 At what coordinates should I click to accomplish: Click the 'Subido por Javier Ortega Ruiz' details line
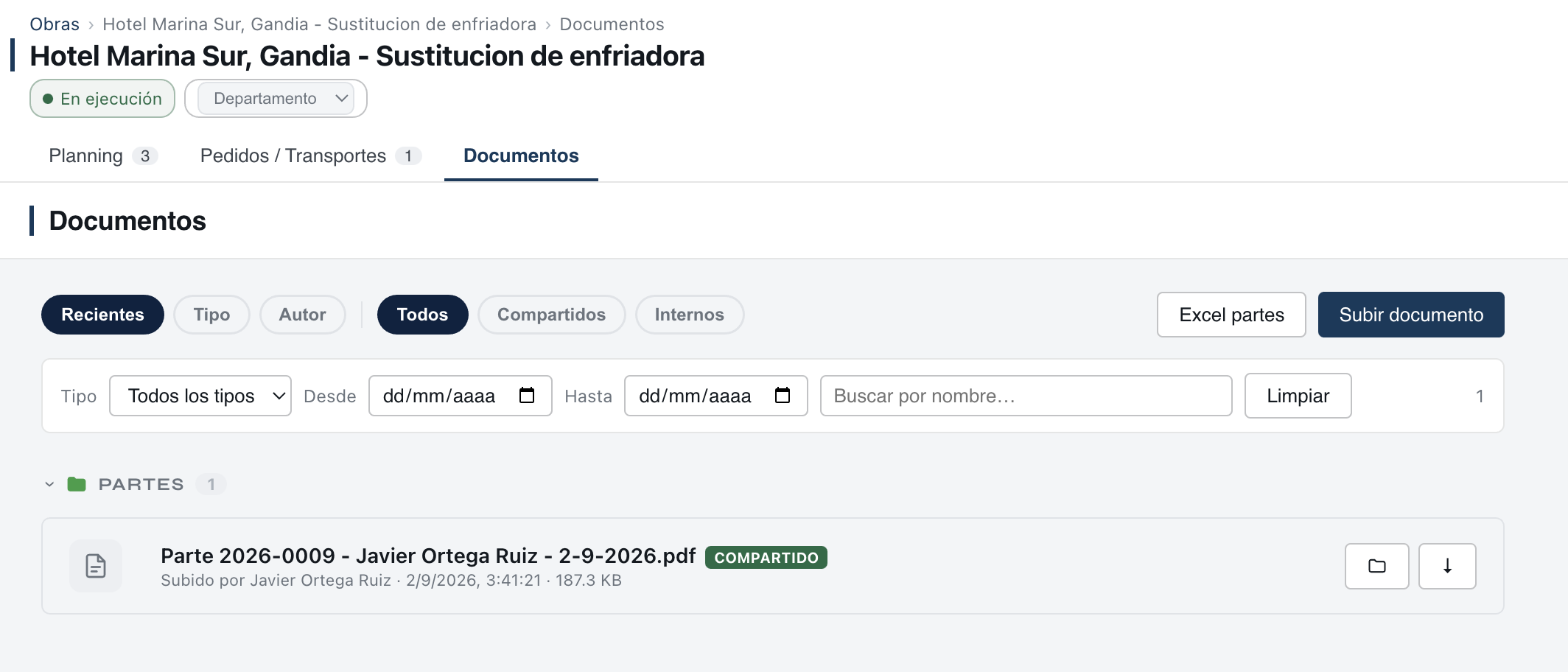tap(391, 581)
